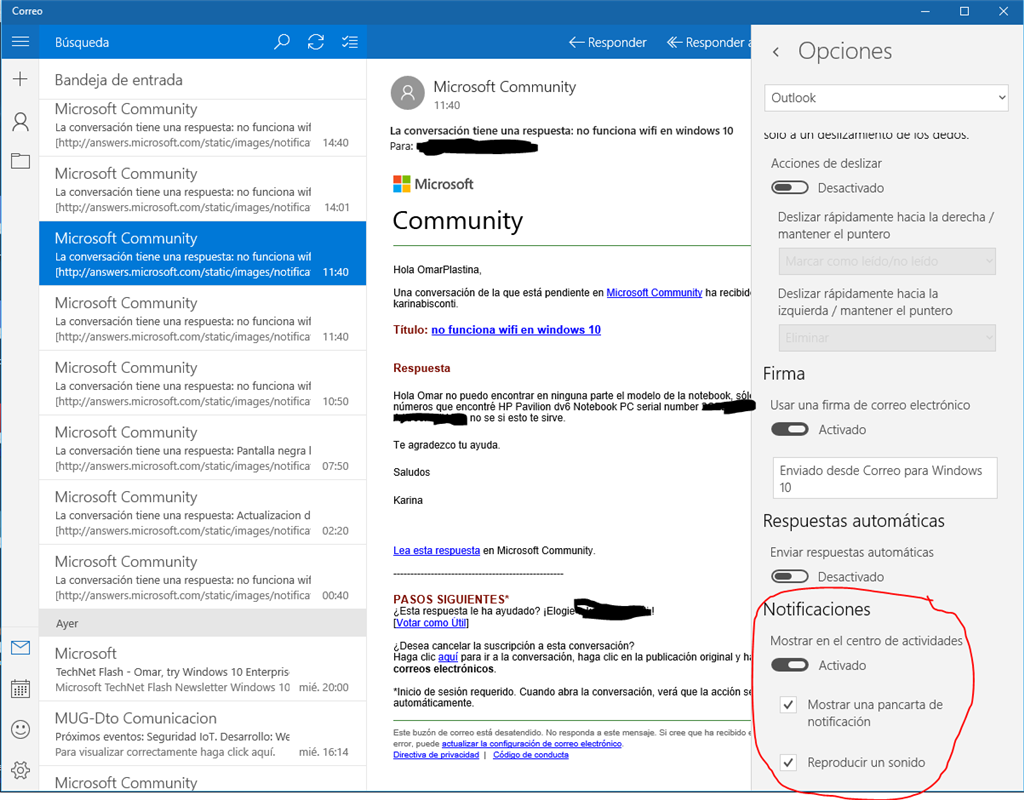Image resolution: width=1024 pixels, height=800 pixels.
Task: Open Código de conducta link
Action: (531, 755)
